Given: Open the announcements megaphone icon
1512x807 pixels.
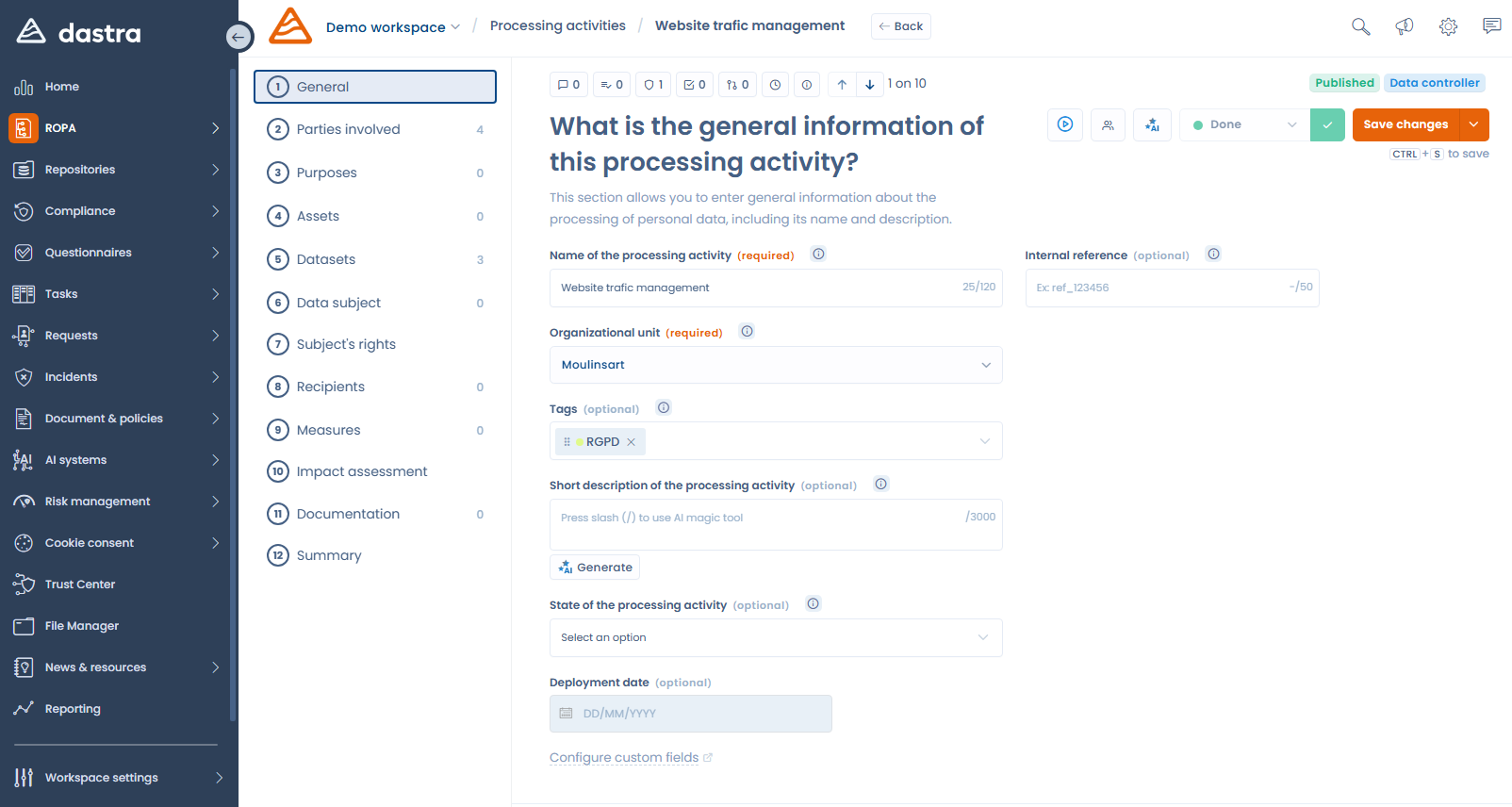Looking at the screenshot, I should tap(1405, 26).
